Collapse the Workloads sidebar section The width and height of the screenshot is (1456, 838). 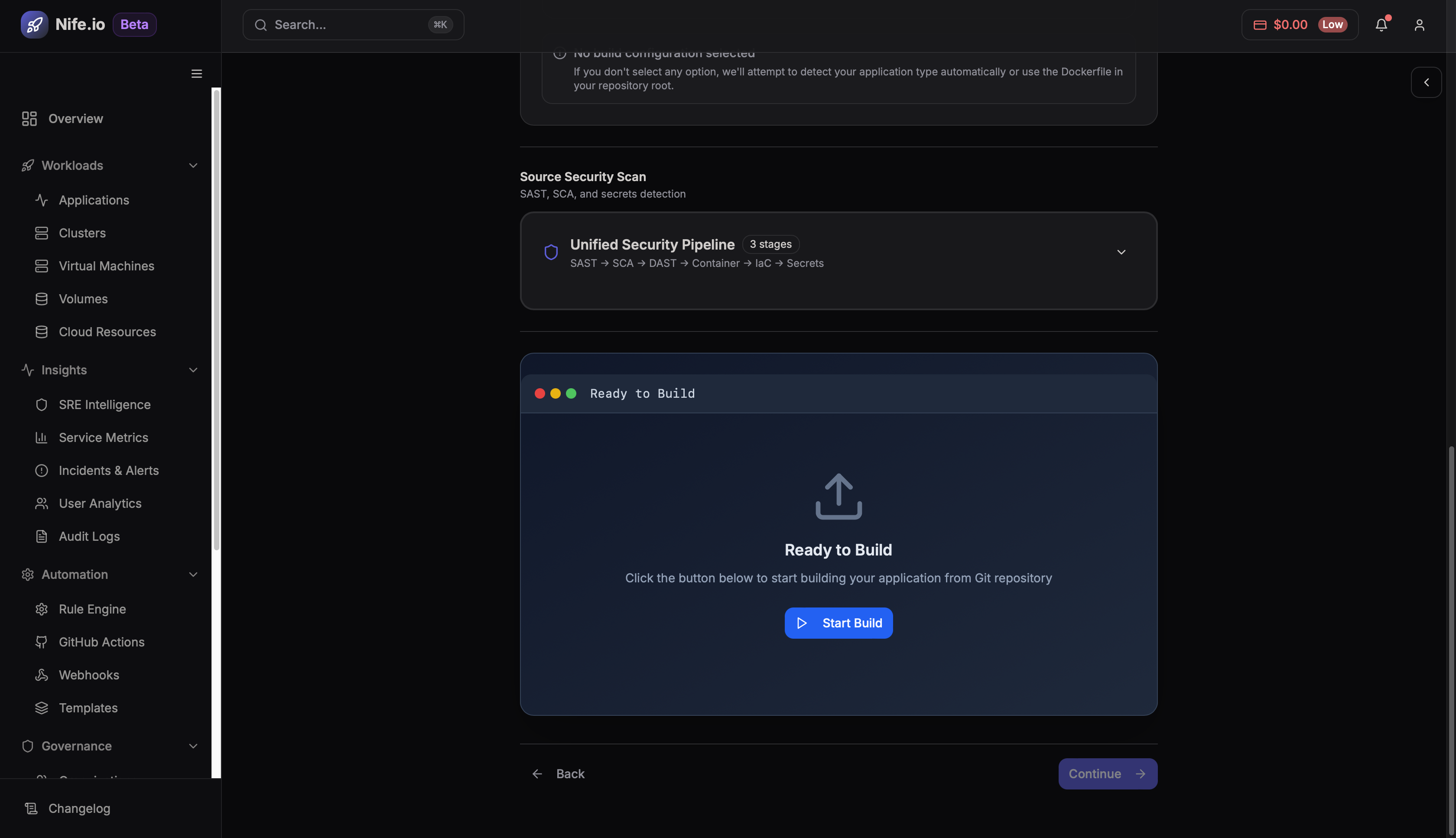tap(193, 166)
